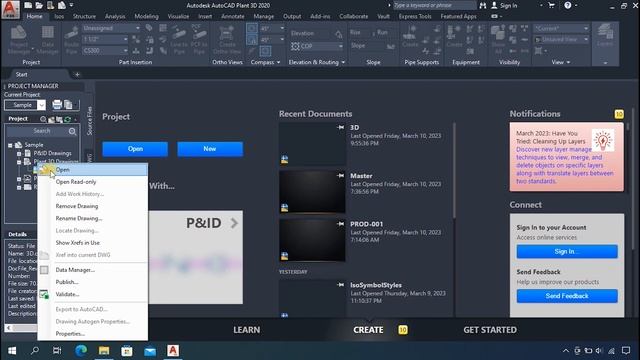
Task: Switch to the Isos ribbon tab
Action: [x=59, y=16]
